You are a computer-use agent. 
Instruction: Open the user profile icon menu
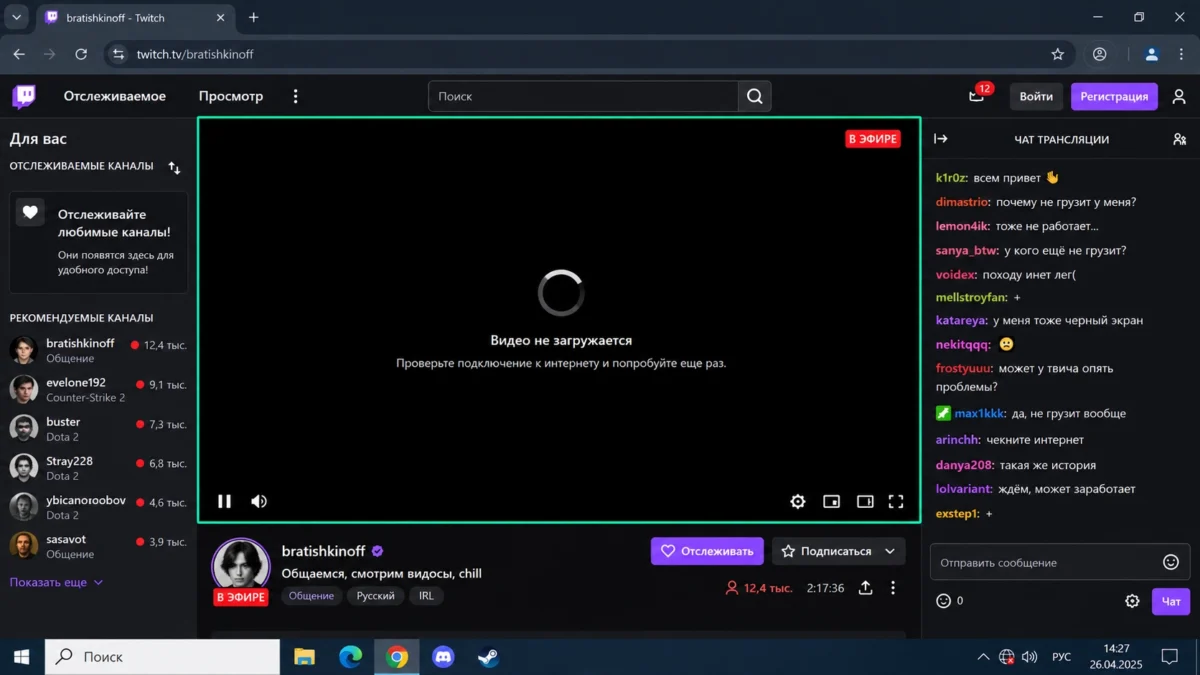tap(1179, 96)
